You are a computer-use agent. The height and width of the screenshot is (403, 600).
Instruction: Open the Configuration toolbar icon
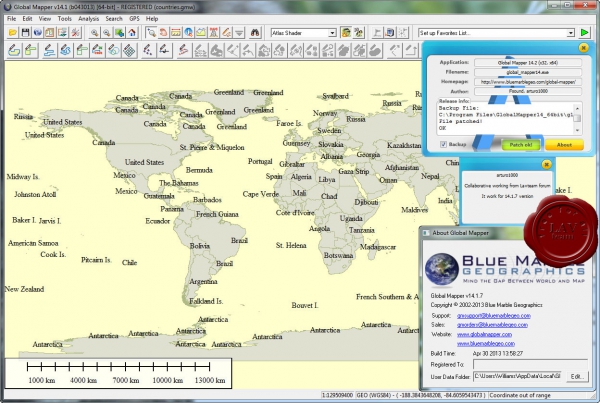click(x=75, y=33)
